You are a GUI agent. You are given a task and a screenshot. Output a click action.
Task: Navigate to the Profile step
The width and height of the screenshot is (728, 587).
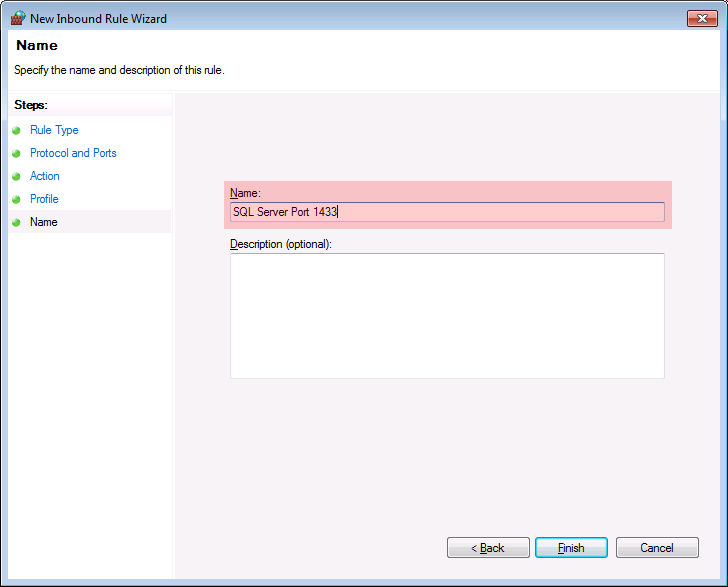point(44,199)
